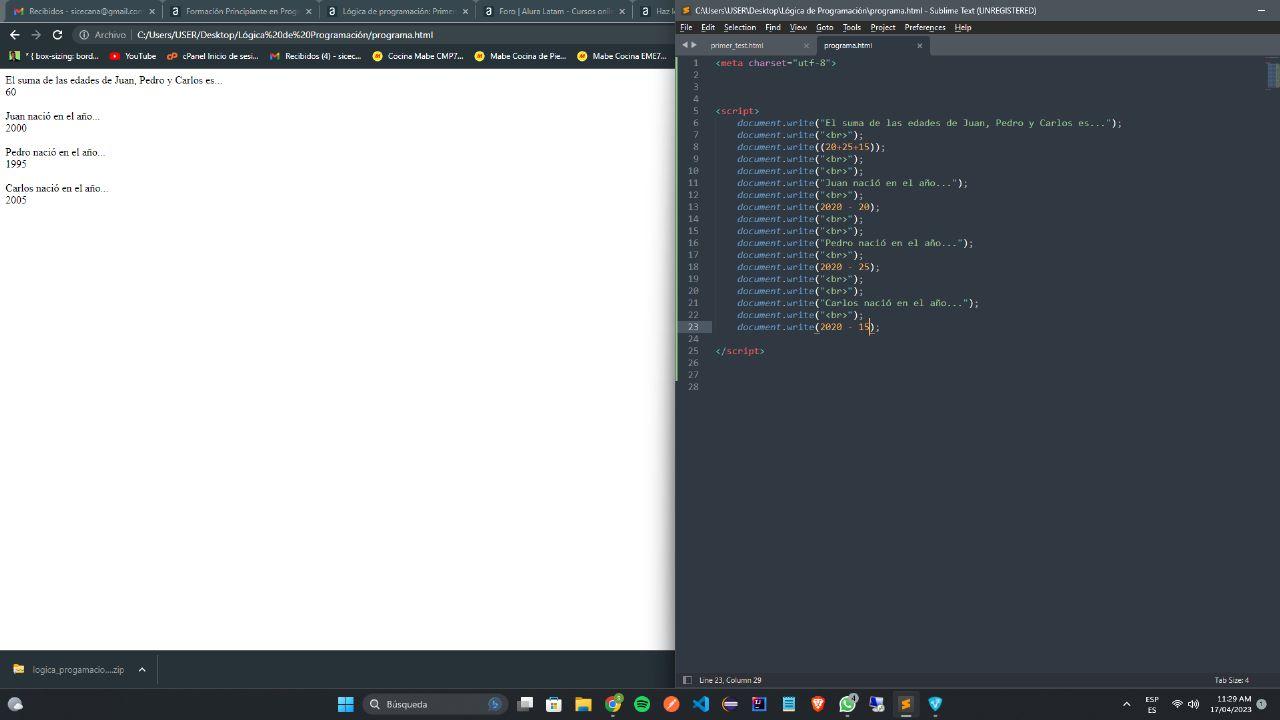Open the downloaded logica_progamacio....zip file

click(x=68, y=669)
